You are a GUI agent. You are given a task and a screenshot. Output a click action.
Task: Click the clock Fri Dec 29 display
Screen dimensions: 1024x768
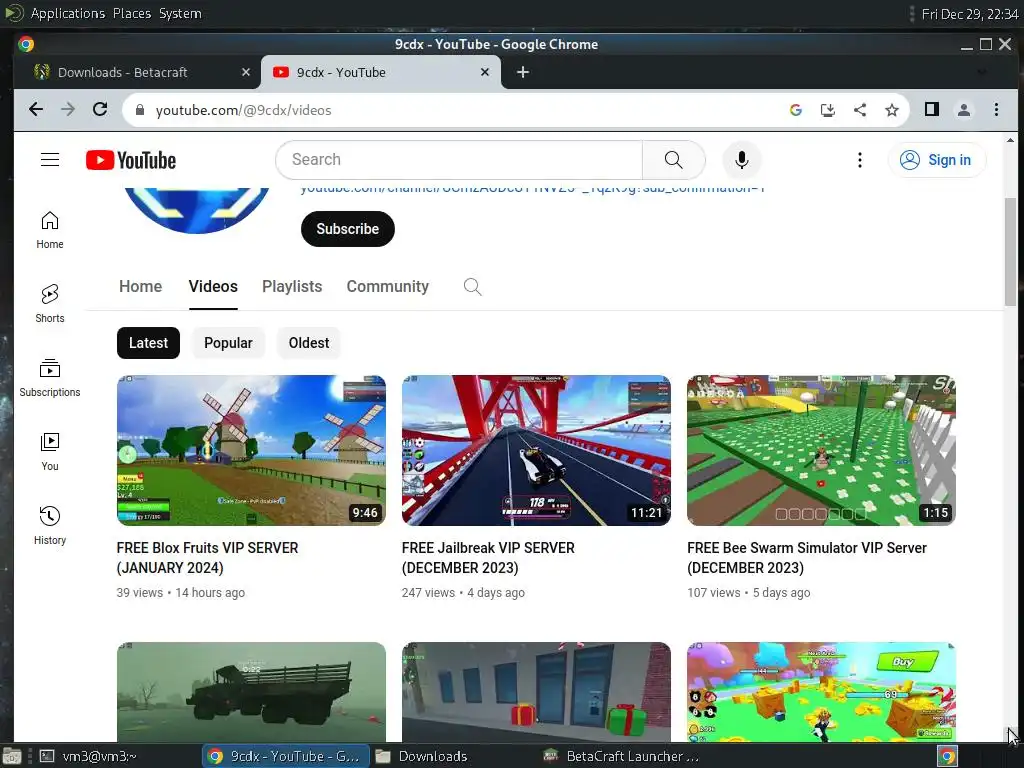pyautogui.click(x=970, y=14)
